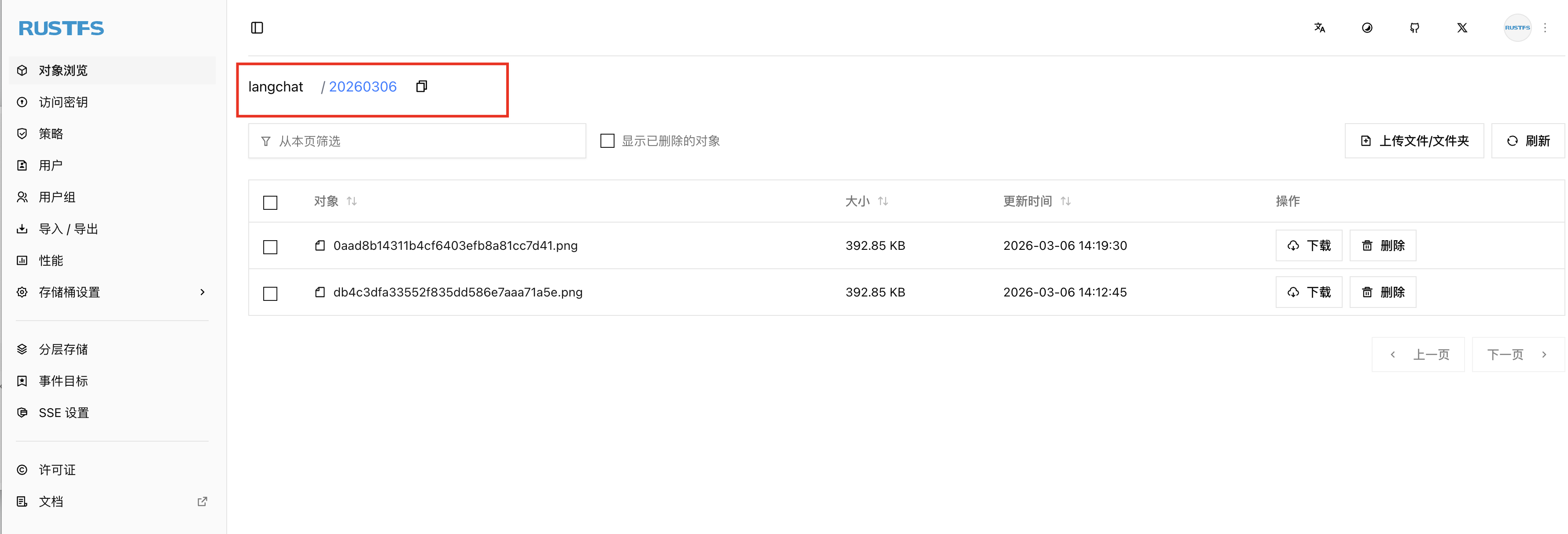The width and height of the screenshot is (1568, 534).
Task: Open the X (Twitter) icon link
Action: point(1461,28)
